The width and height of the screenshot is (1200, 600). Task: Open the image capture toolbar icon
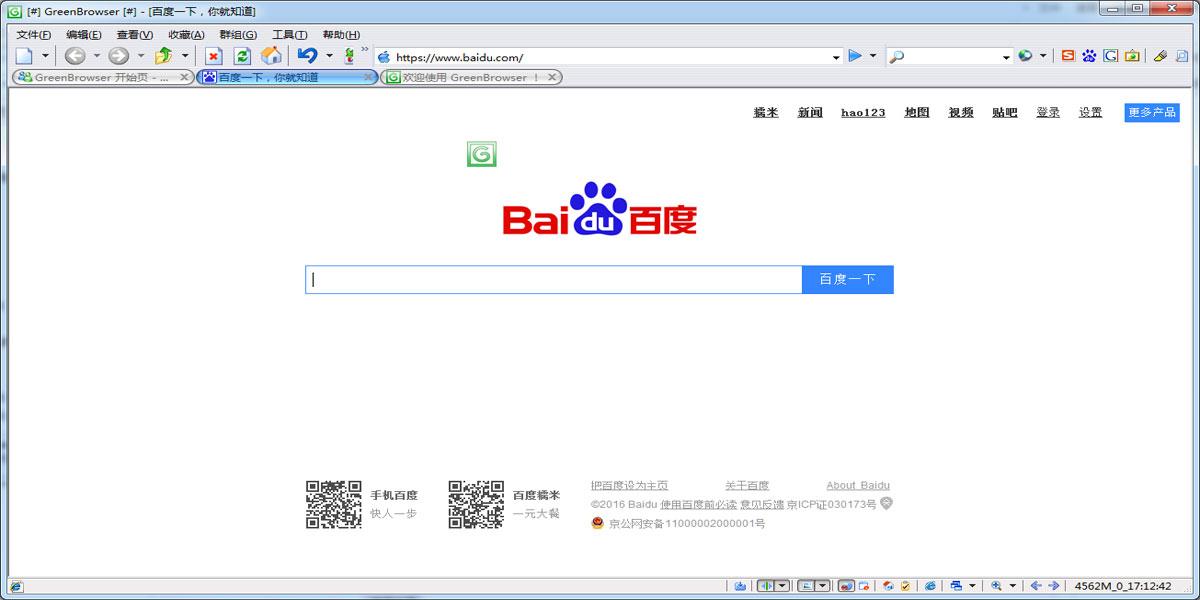pos(1131,55)
